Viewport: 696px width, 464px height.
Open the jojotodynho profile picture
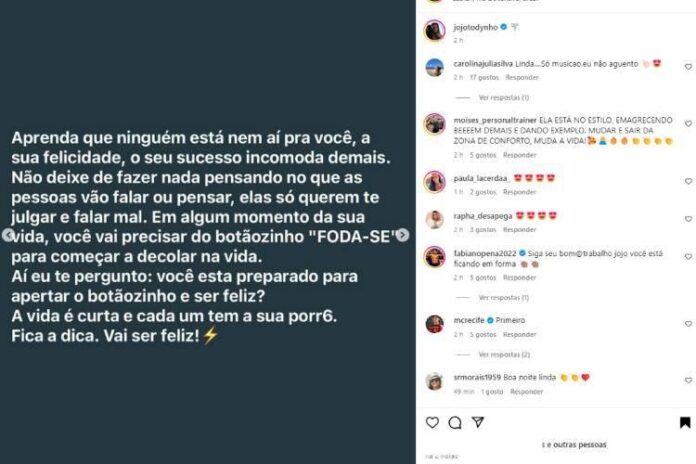pos(435,31)
